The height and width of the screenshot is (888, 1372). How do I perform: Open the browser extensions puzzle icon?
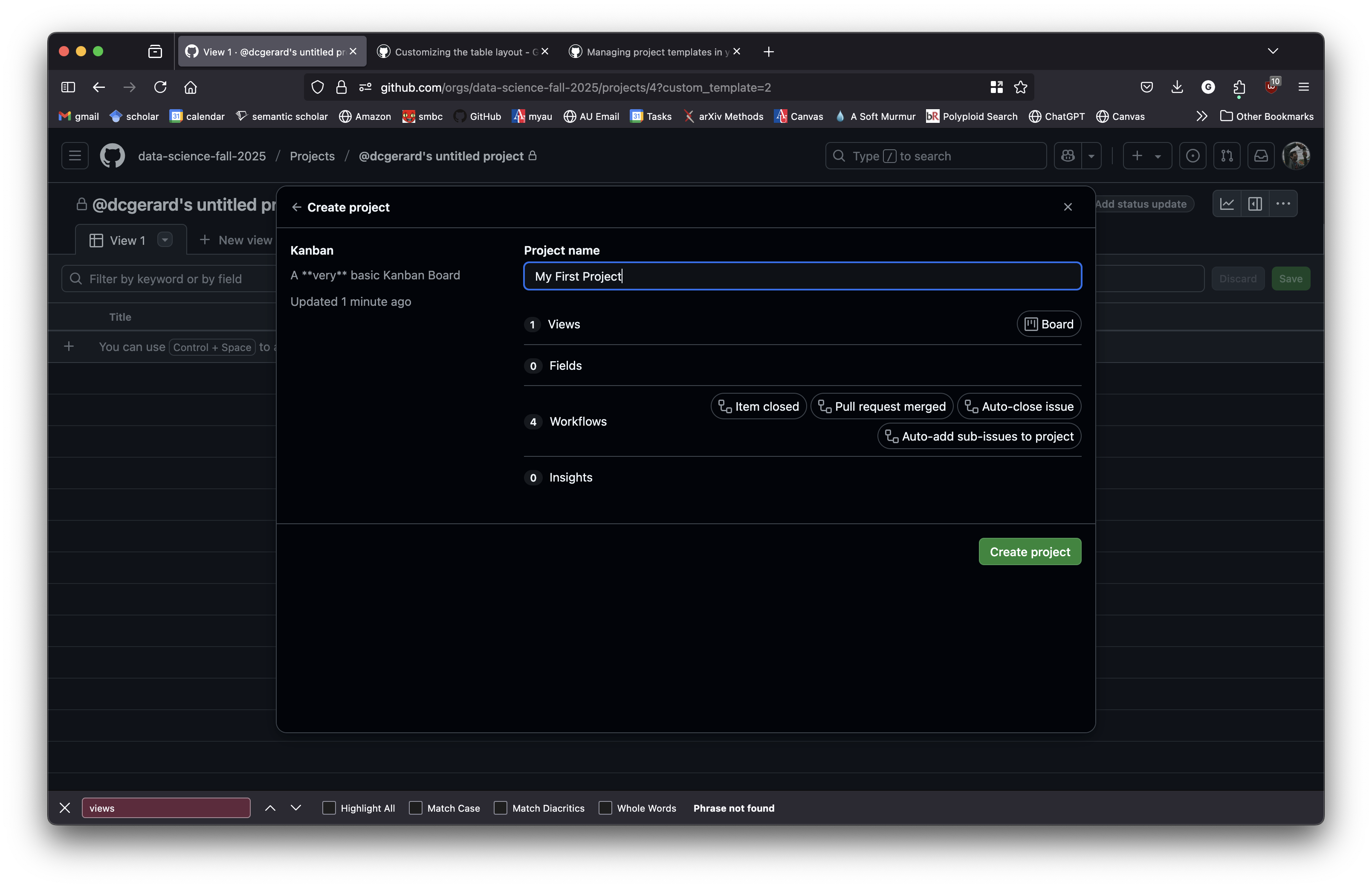[x=1239, y=87]
